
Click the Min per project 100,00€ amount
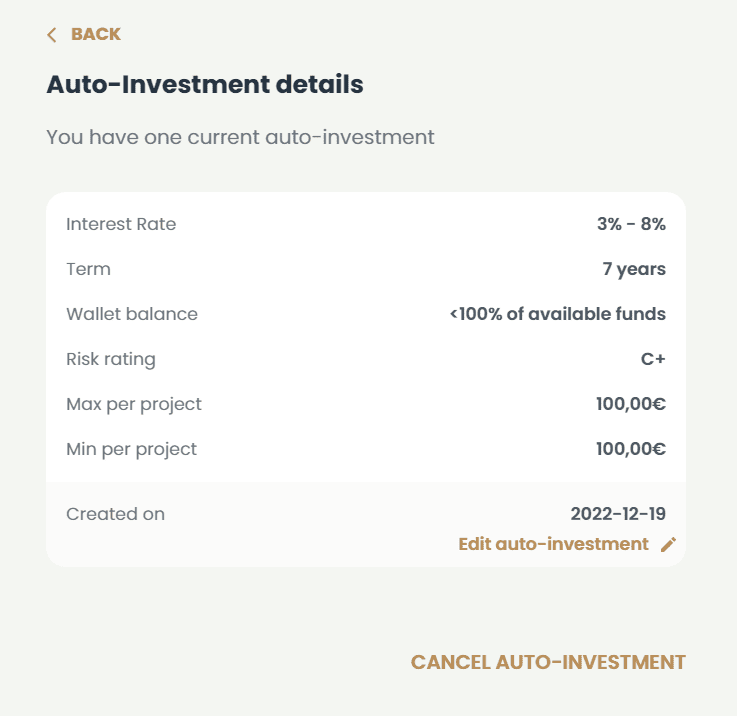pos(630,449)
